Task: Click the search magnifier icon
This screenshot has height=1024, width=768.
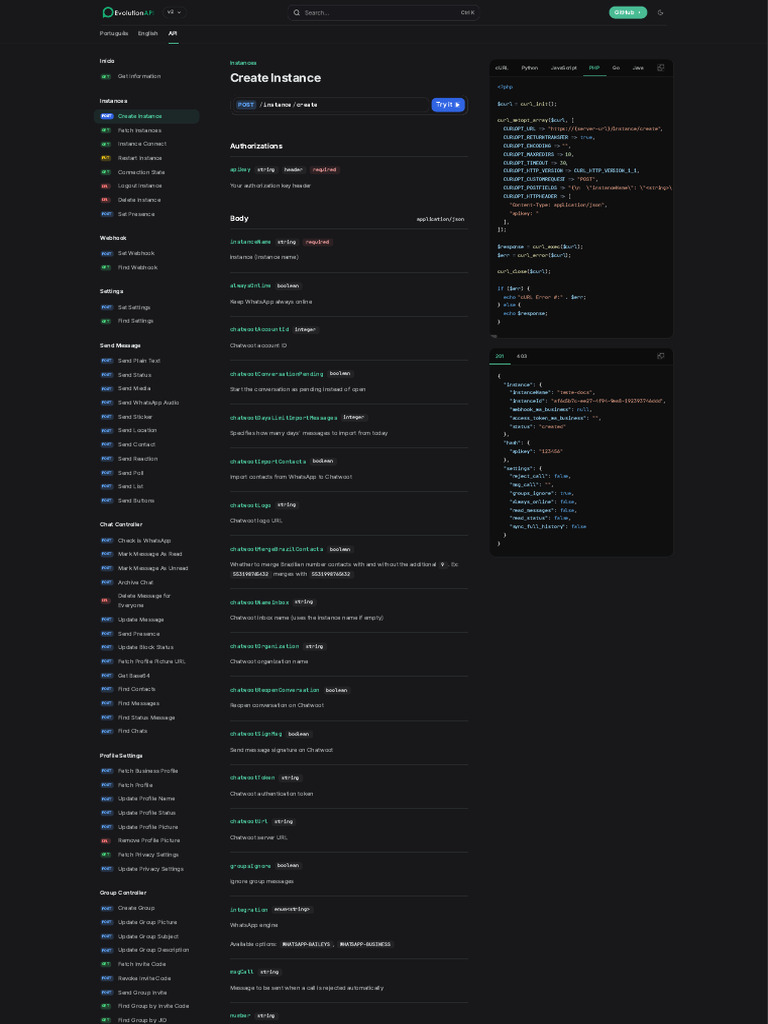Action: (x=296, y=13)
